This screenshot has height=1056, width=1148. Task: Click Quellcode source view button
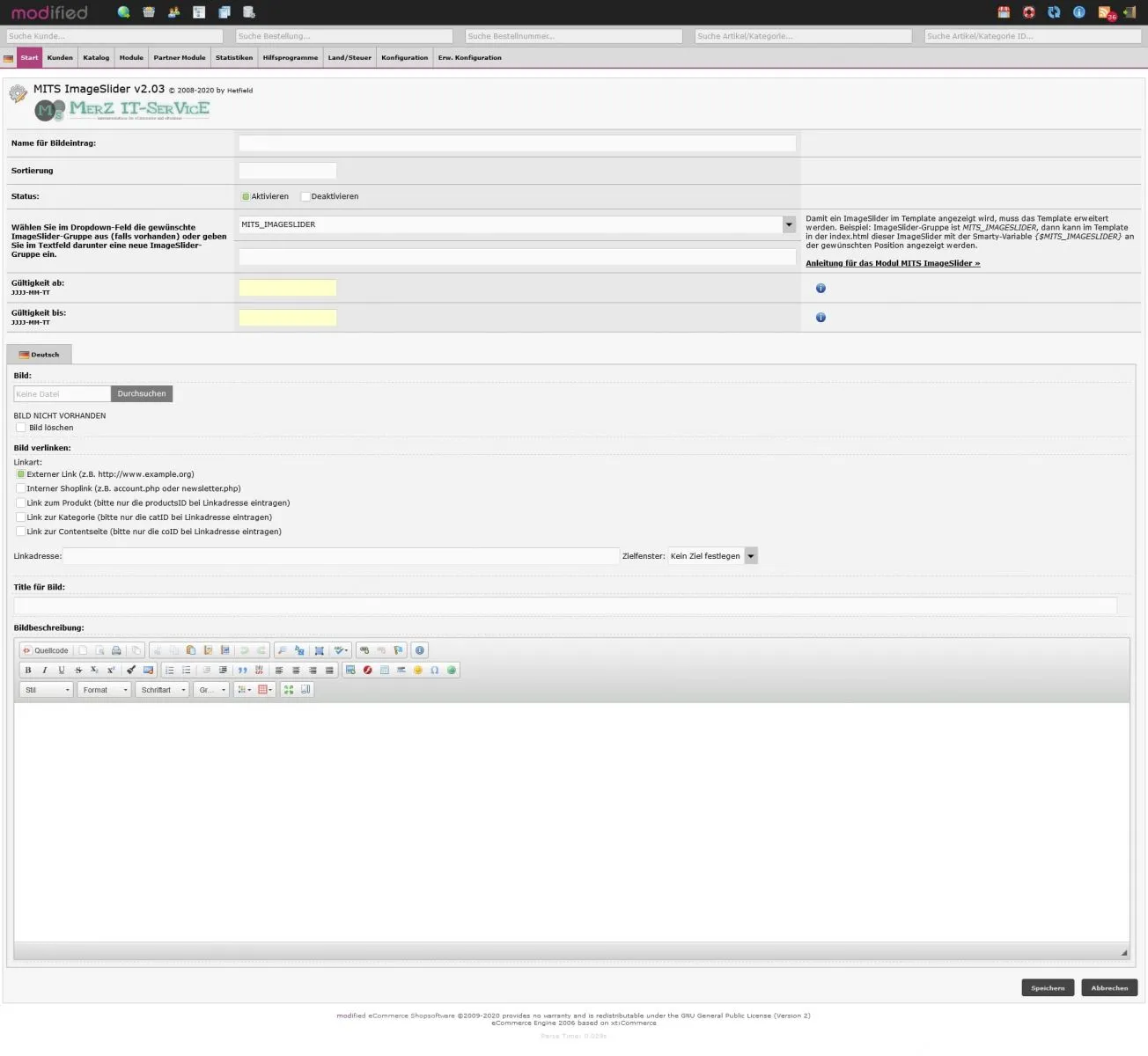(x=46, y=650)
